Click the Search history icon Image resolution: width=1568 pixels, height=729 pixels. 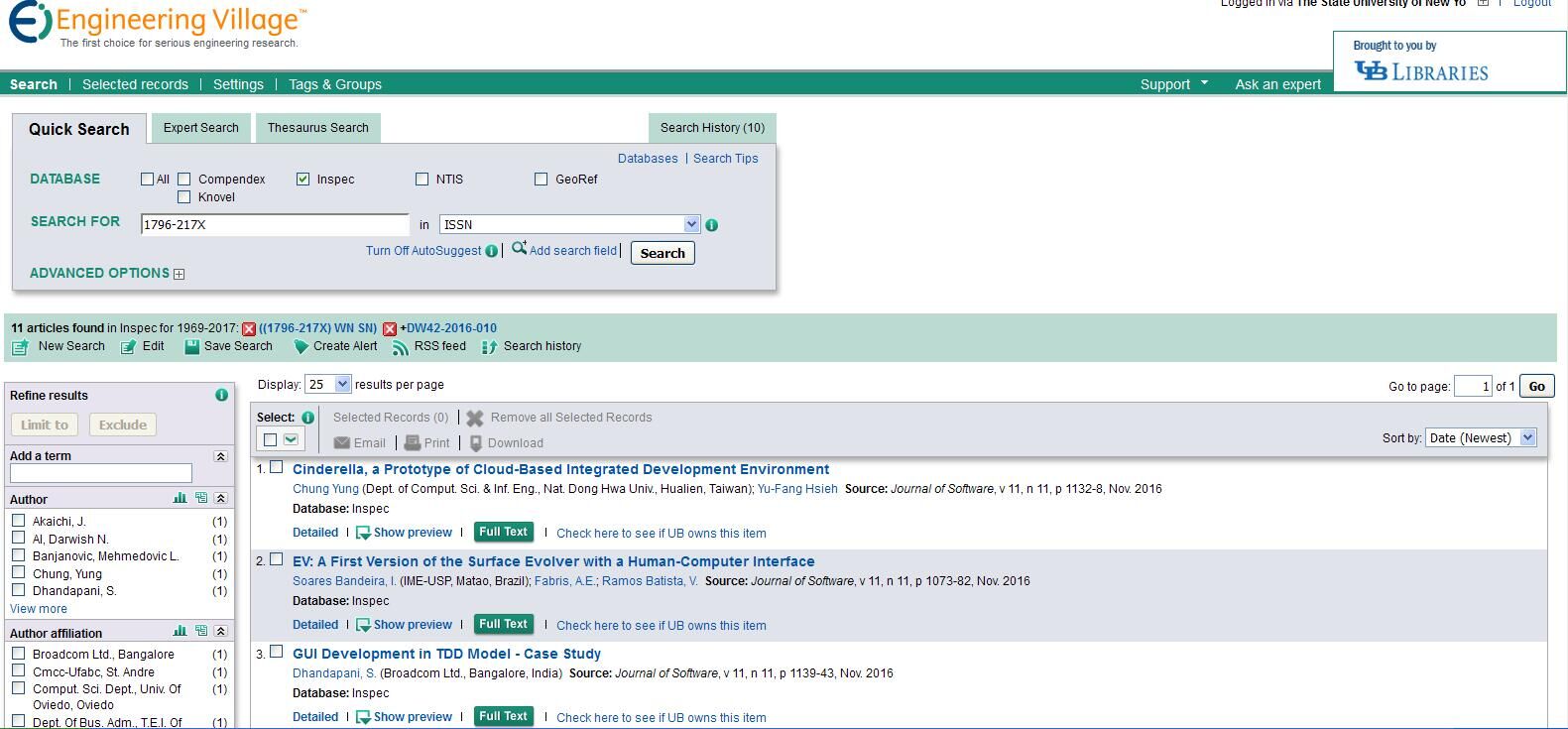[489, 347]
